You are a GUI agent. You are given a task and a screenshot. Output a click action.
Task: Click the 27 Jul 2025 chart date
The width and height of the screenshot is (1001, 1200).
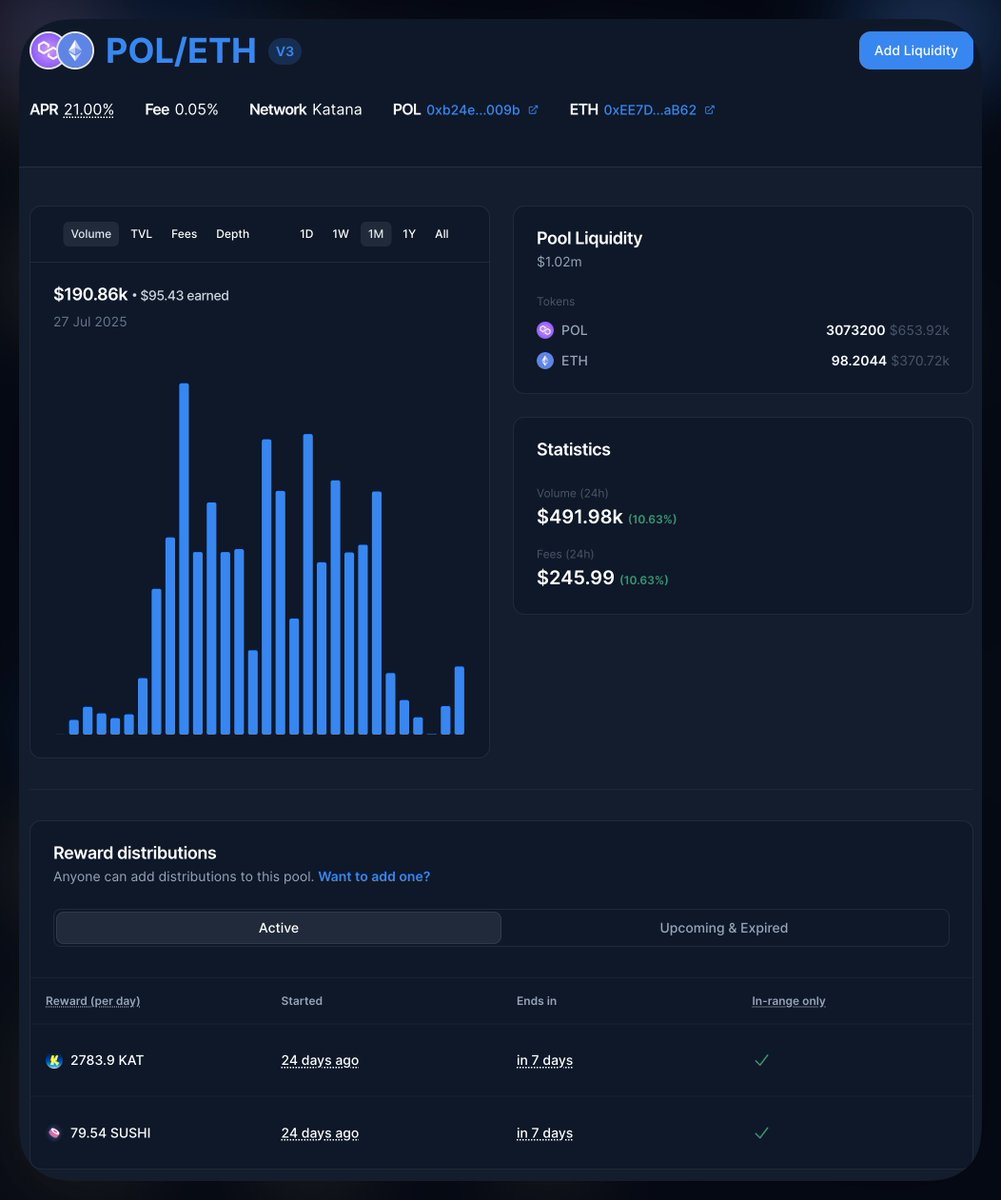(x=90, y=322)
